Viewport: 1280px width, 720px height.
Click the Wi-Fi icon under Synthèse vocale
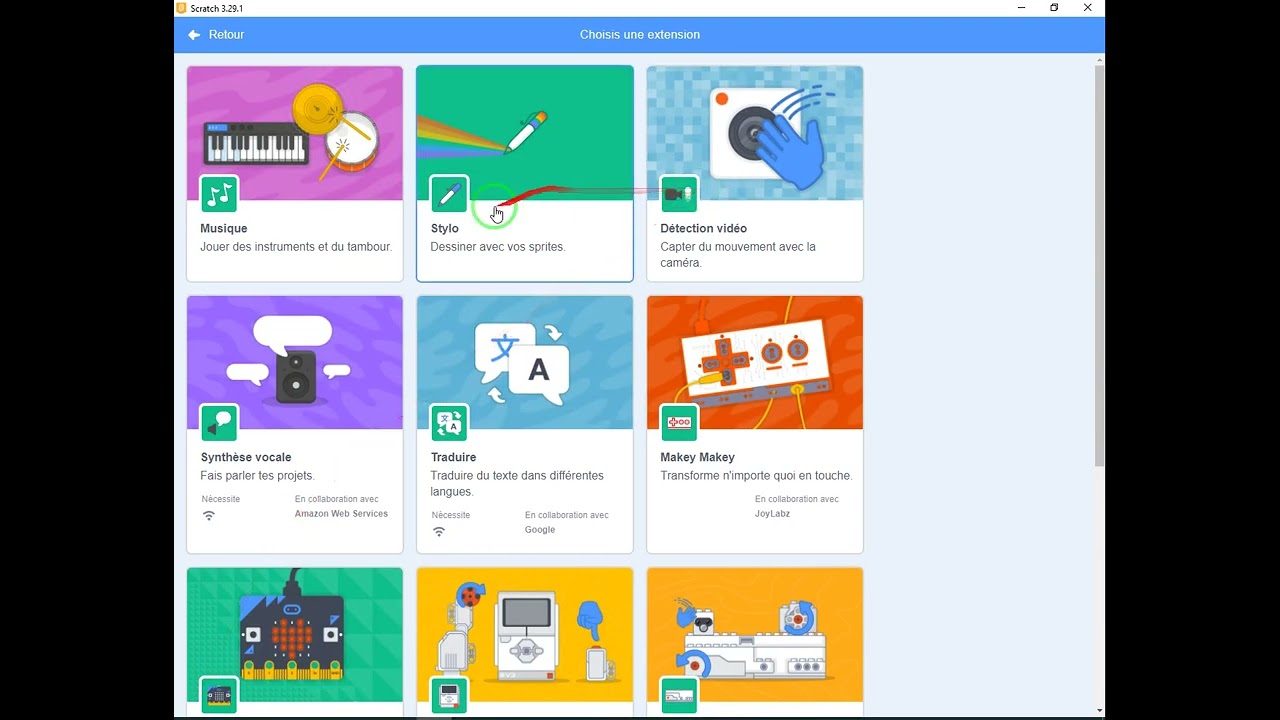(x=209, y=516)
